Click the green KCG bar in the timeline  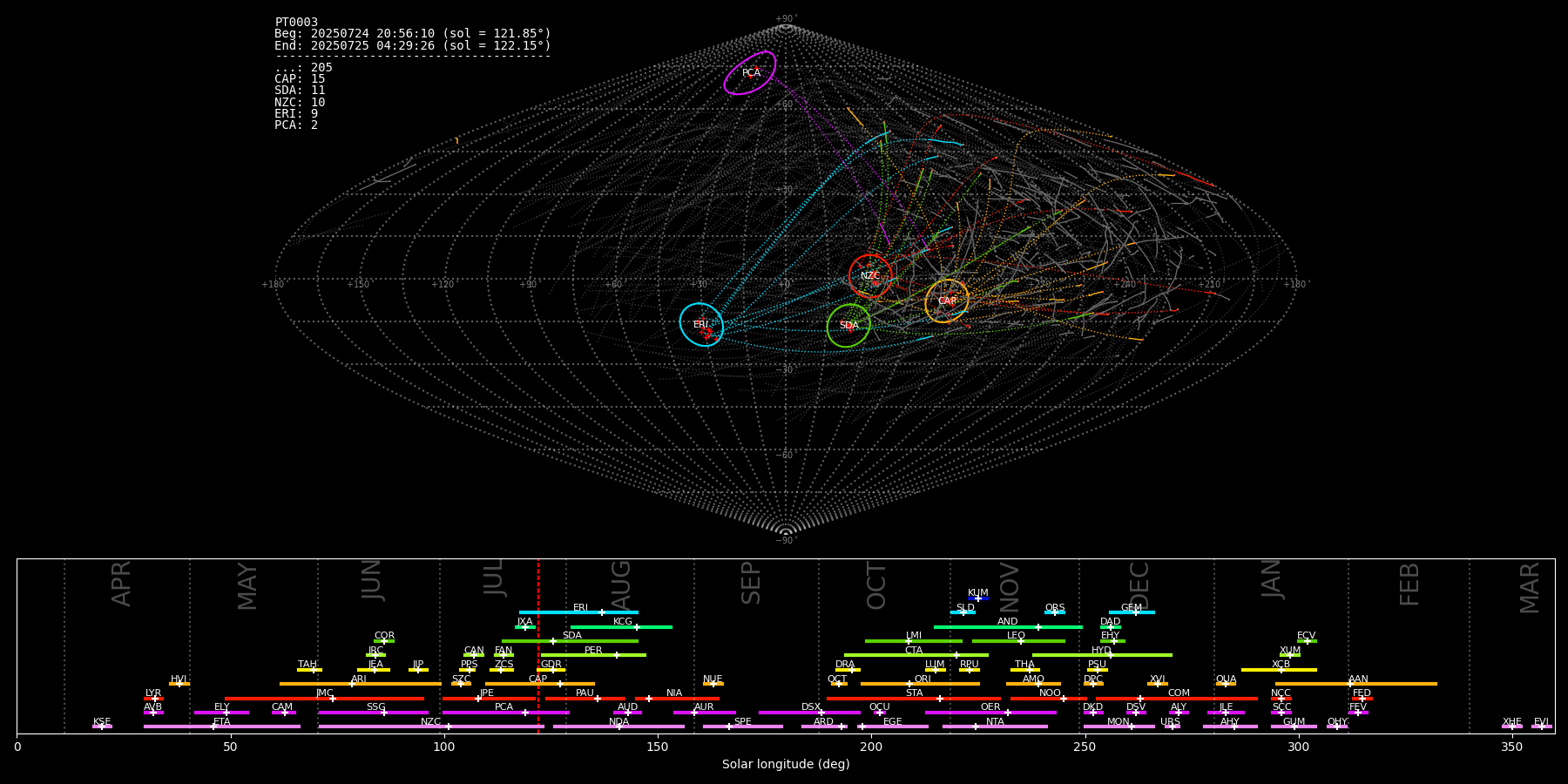pos(621,626)
